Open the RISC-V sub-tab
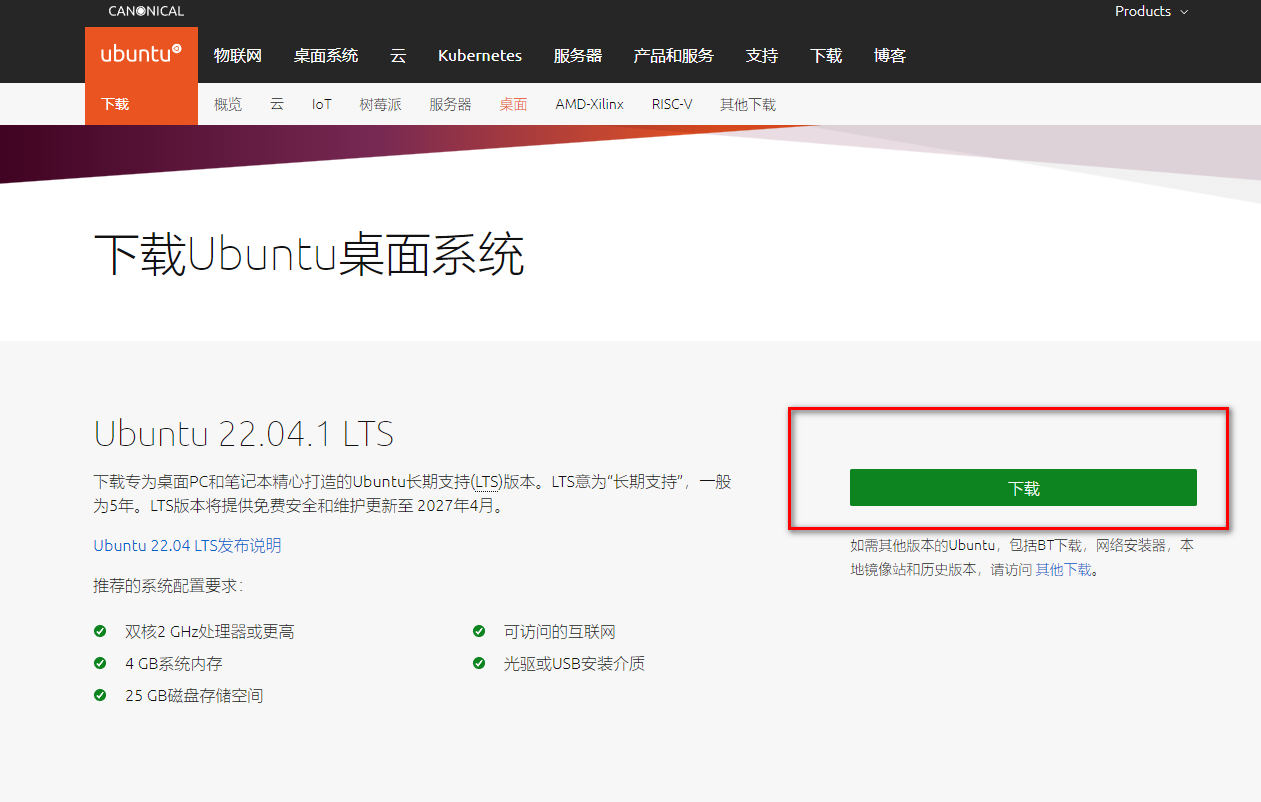Viewport: 1261px width, 802px height. click(x=672, y=104)
